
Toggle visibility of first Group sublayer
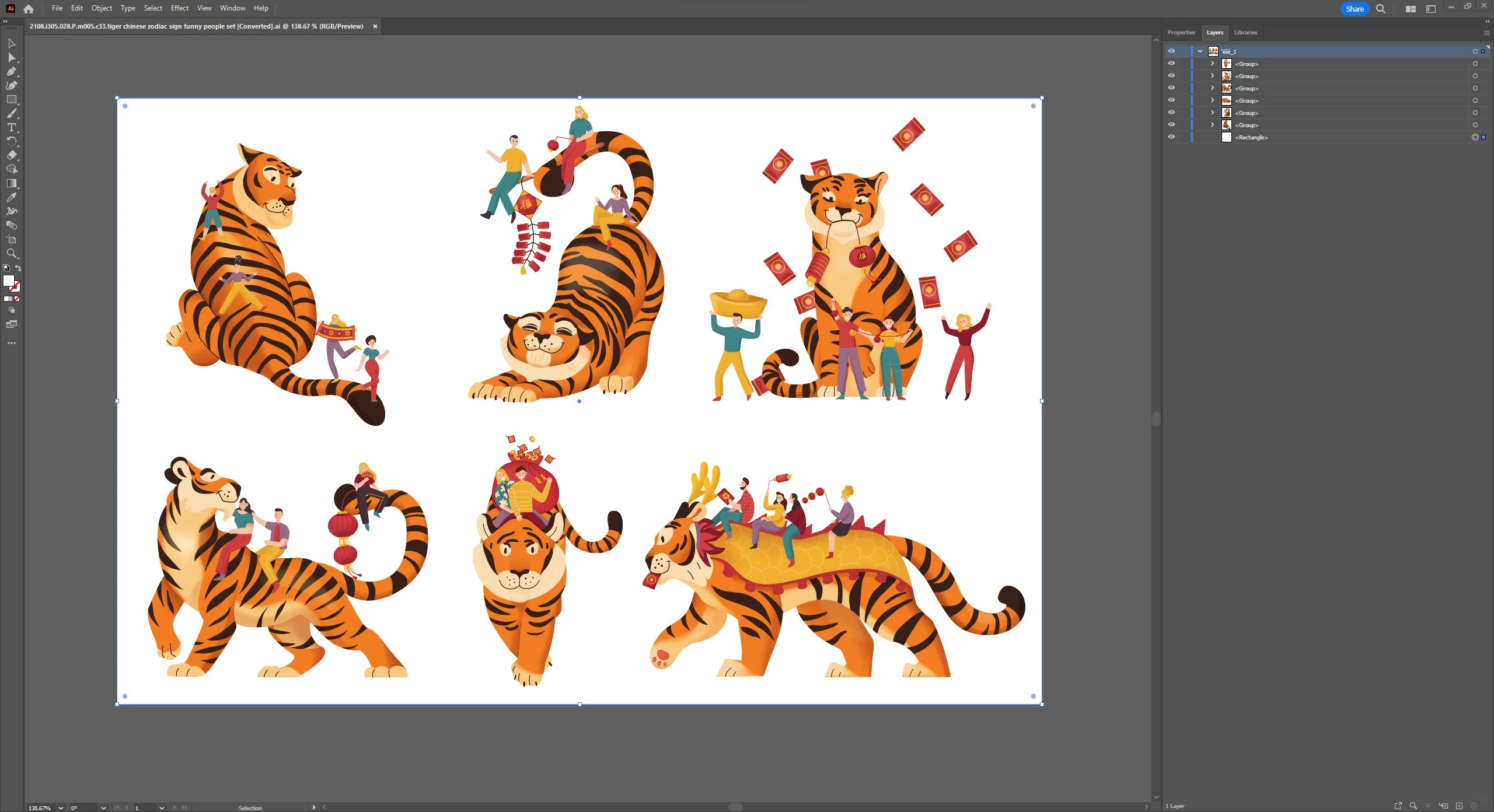(x=1171, y=64)
